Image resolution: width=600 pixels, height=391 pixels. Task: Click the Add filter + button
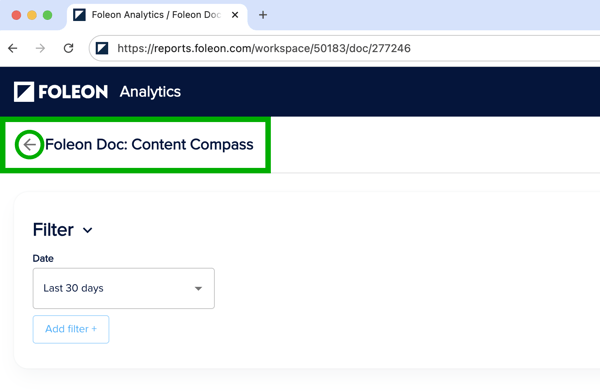(71, 329)
